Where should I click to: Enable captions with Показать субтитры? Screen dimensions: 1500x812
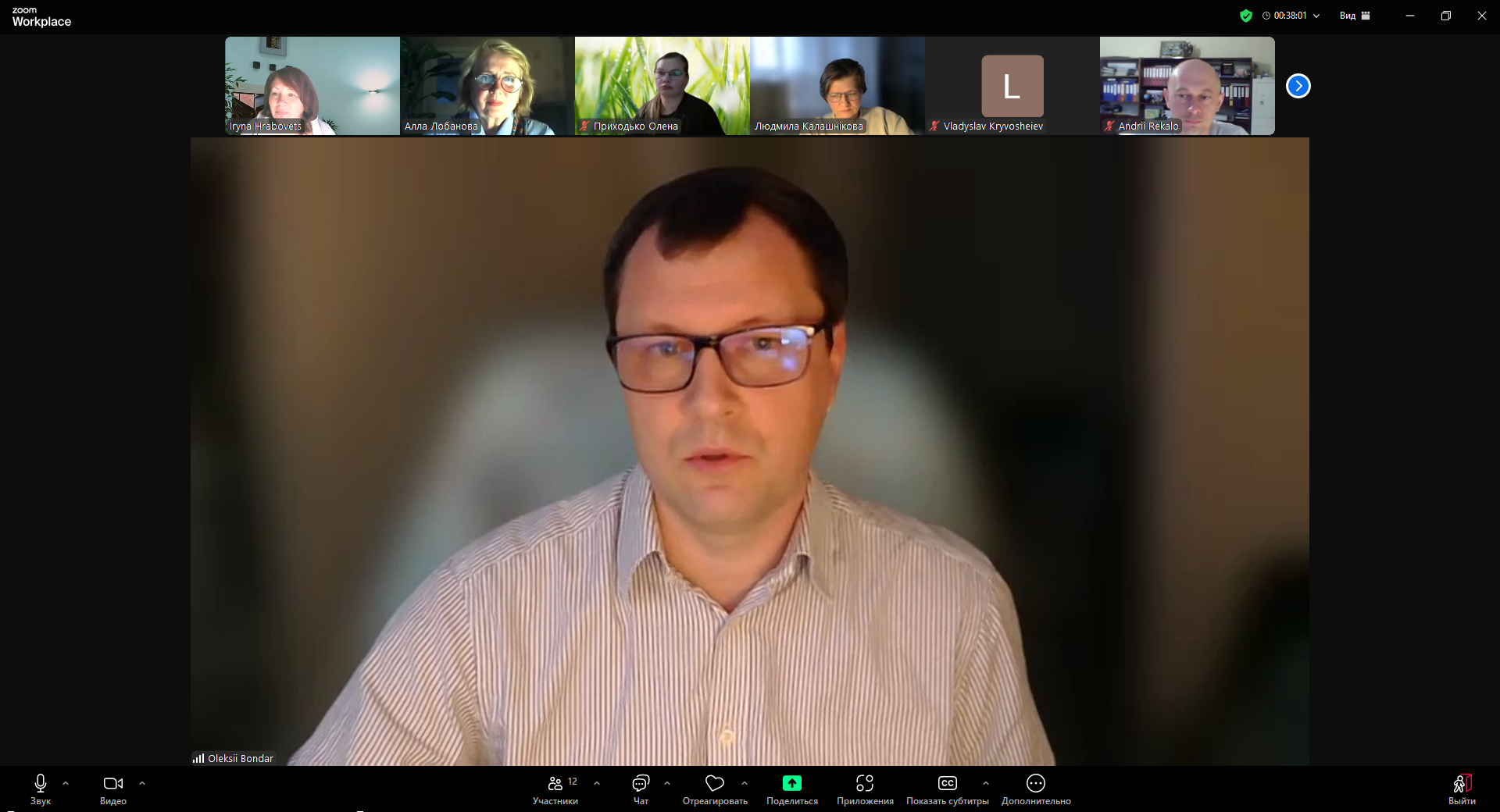(x=948, y=789)
